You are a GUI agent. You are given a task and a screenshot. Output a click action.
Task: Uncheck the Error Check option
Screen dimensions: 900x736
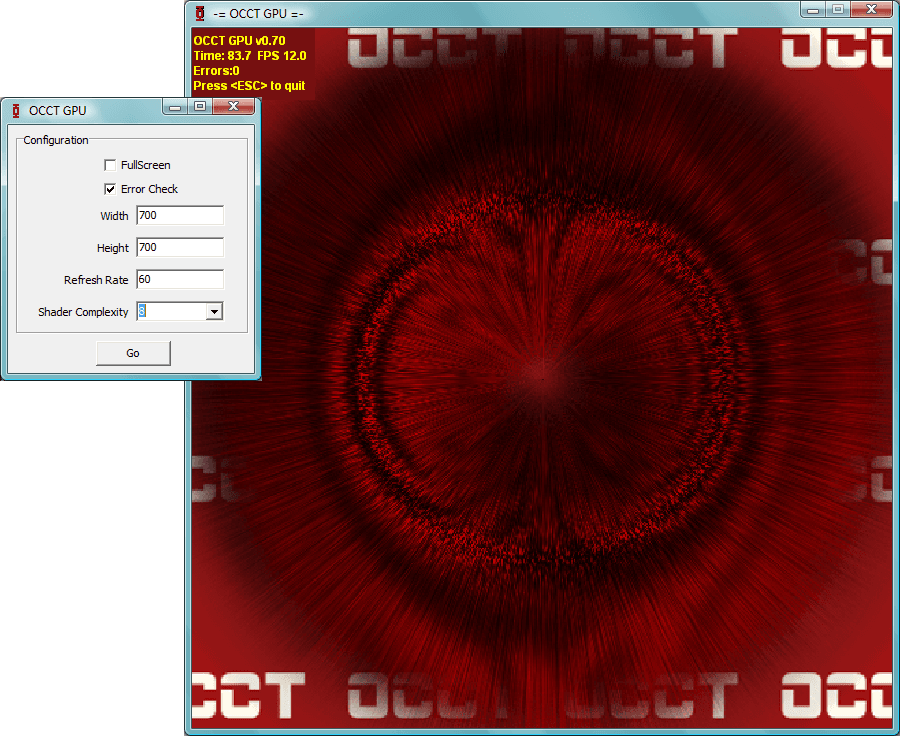coord(110,189)
